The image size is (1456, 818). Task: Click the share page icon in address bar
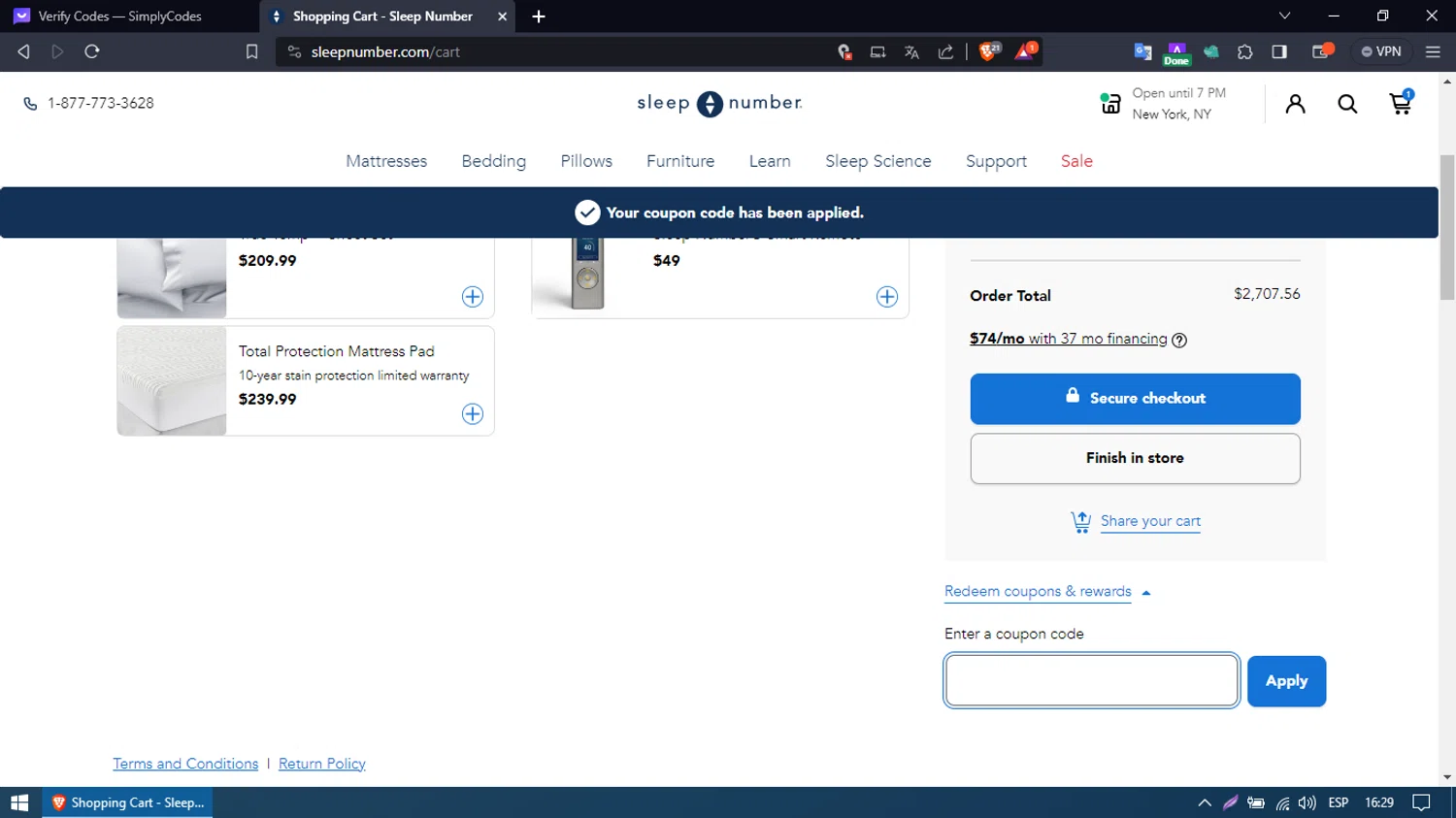tap(945, 52)
